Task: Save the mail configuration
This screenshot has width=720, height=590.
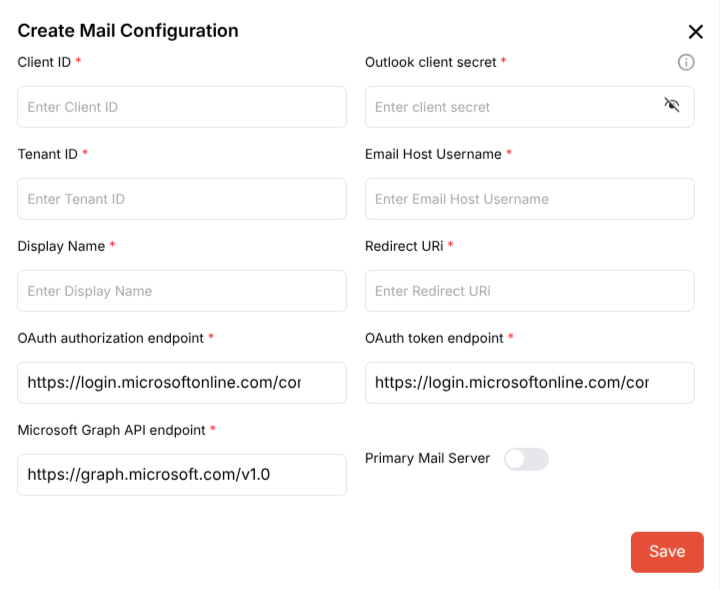Action: click(x=667, y=551)
